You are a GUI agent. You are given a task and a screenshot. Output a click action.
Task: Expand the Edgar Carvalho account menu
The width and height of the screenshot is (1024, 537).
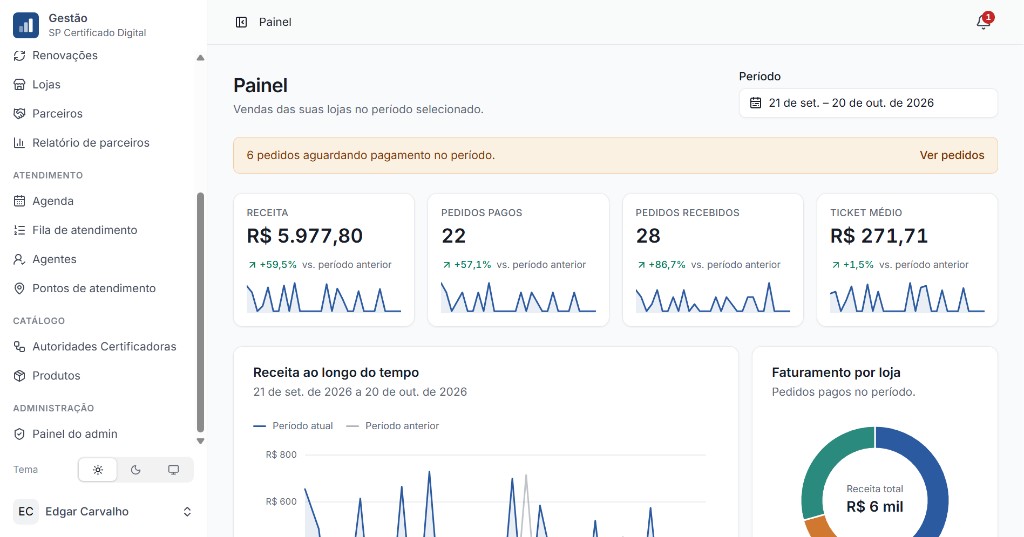[x=103, y=512]
